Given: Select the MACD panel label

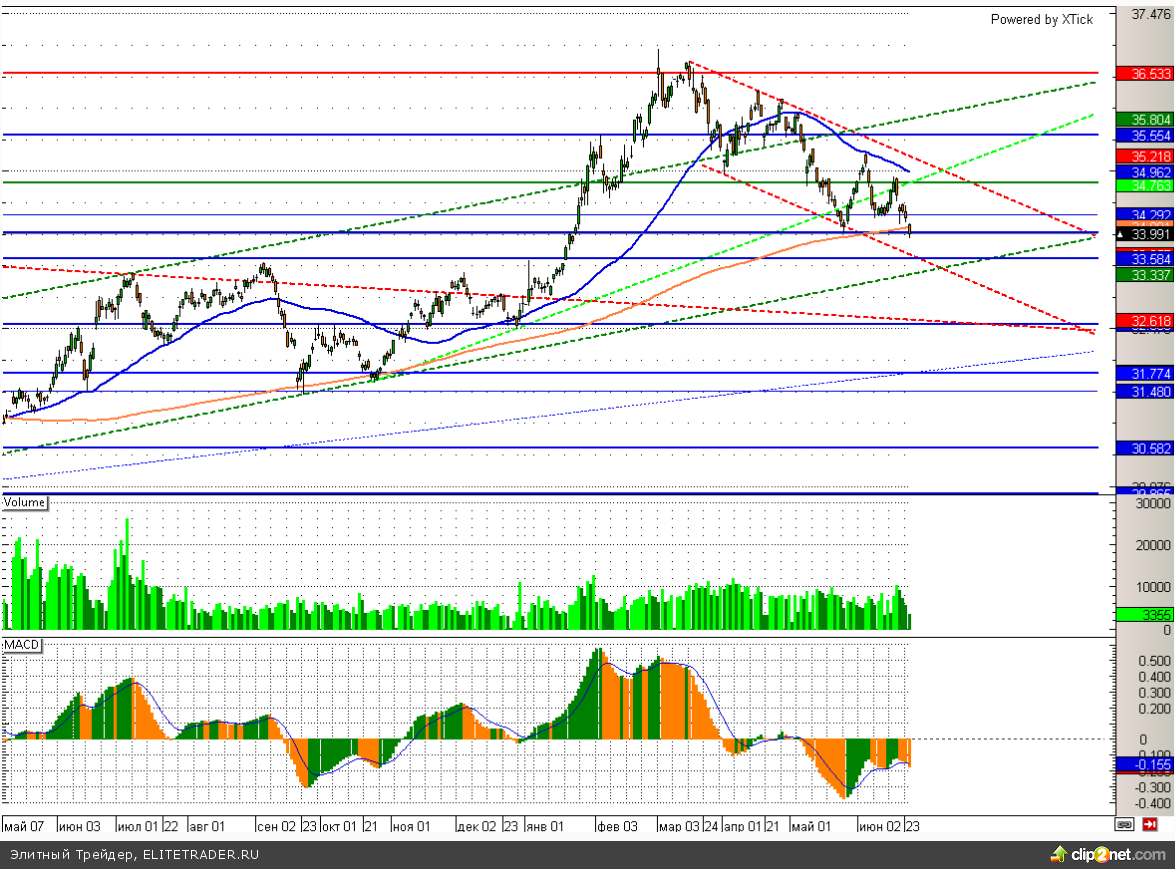Looking at the screenshot, I should 21,645.
